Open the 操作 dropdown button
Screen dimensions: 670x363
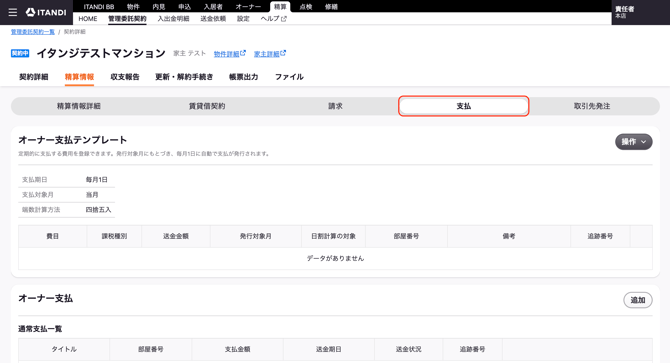coord(633,142)
